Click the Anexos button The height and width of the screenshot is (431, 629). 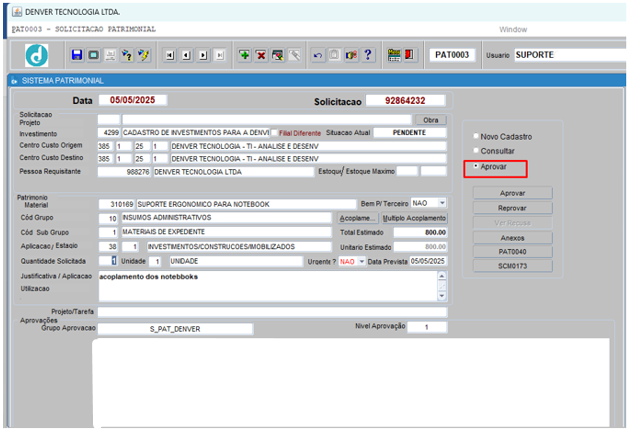[x=512, y=238]
